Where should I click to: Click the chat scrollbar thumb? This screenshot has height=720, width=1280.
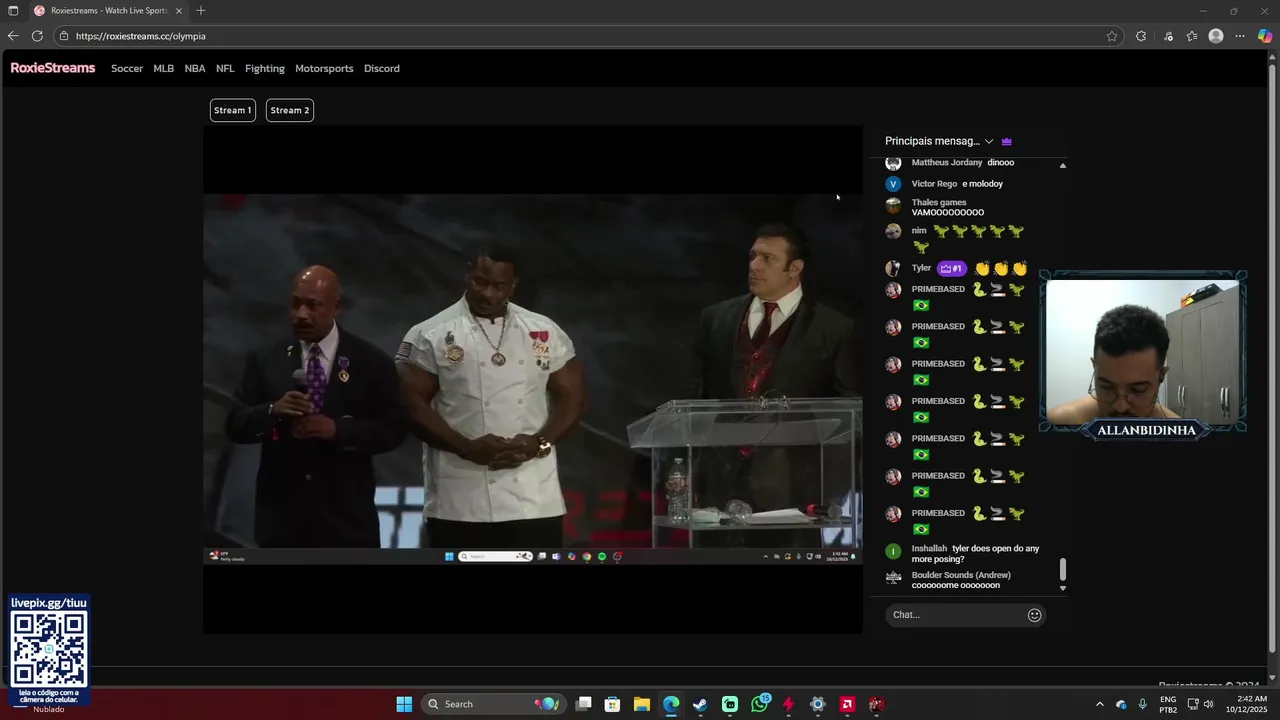pos(1062,570)
